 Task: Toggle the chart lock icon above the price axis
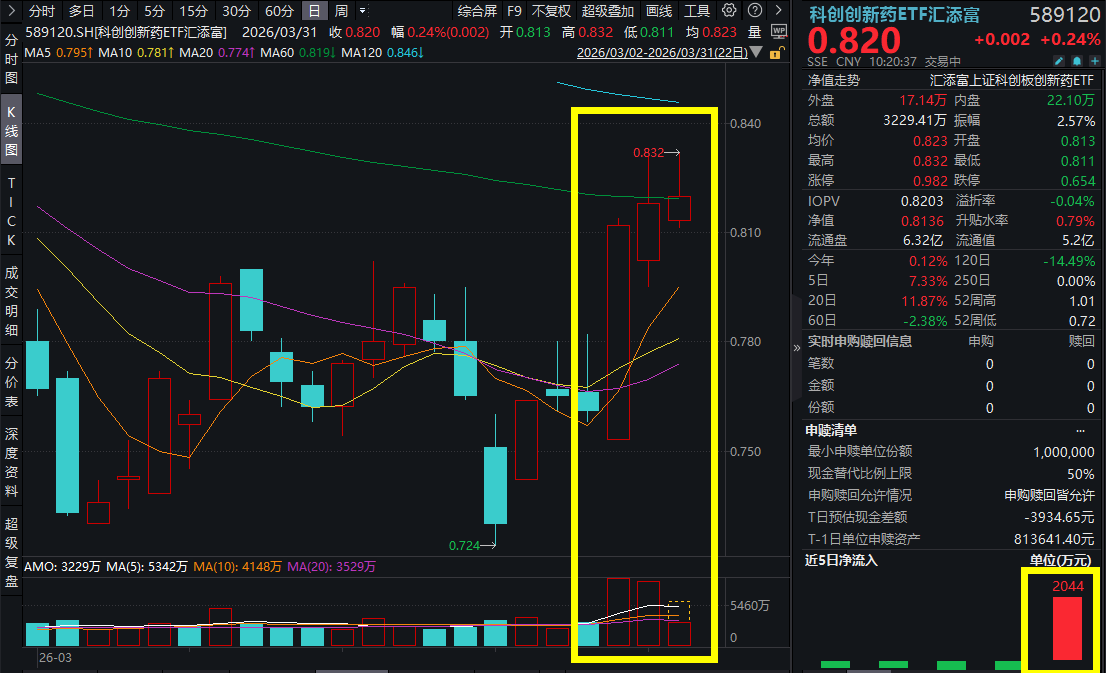pyautogui.click(x=775, y=53)
